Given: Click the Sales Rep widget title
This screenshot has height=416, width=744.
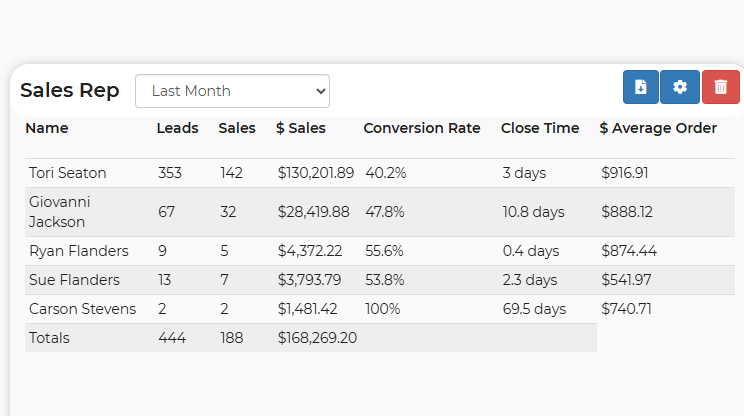Looking at the screenshot, I should 69,90.
